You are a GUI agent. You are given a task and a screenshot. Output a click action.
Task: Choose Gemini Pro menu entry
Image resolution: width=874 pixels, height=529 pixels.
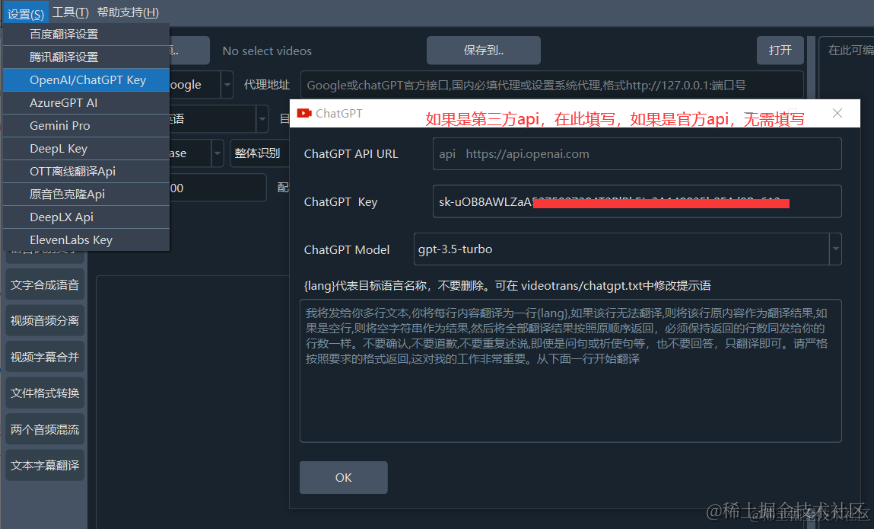coord(86,125)
